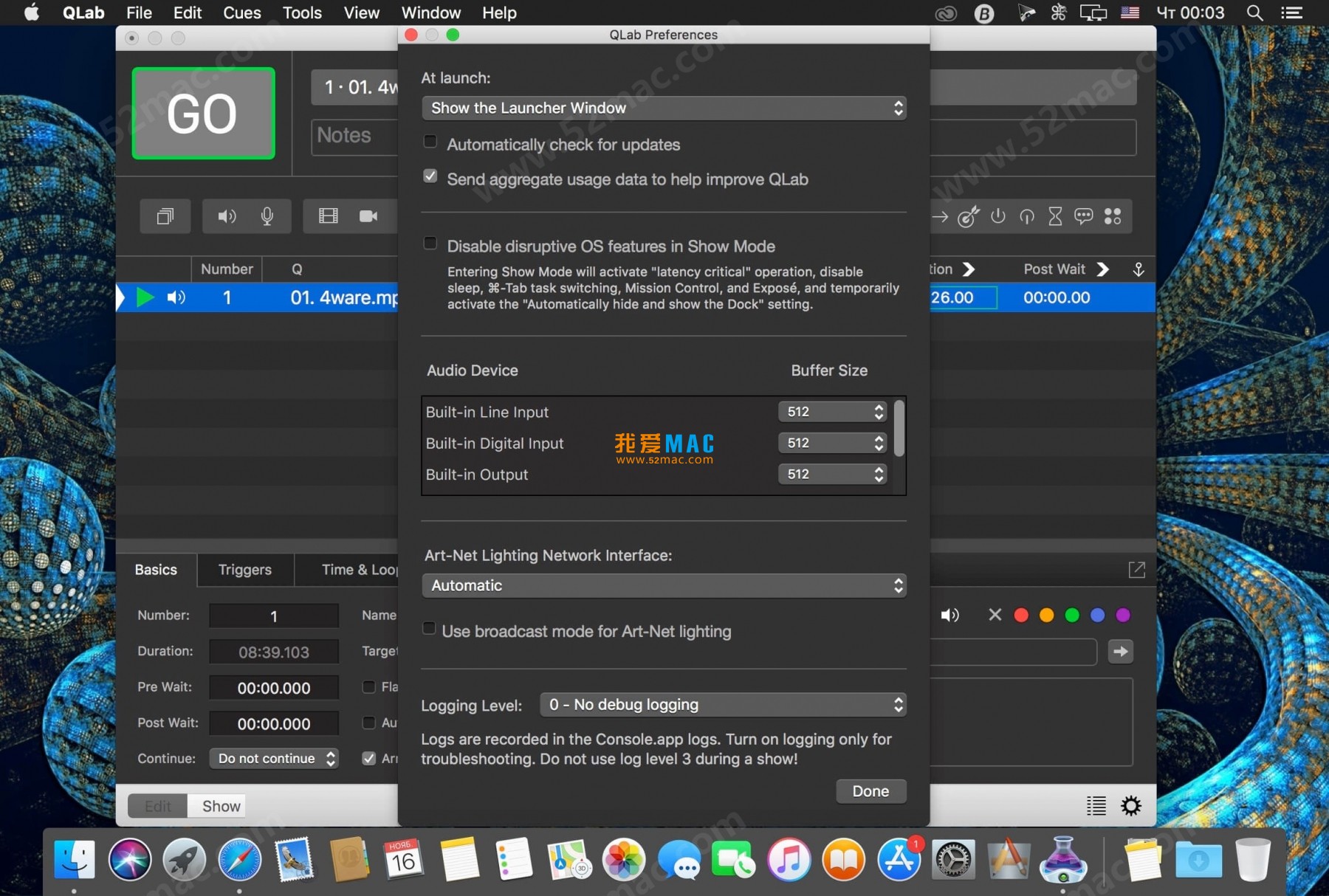1329x896 pixels.
Task: Add a Mic cue from toolbar
Action: pos(267,216)
